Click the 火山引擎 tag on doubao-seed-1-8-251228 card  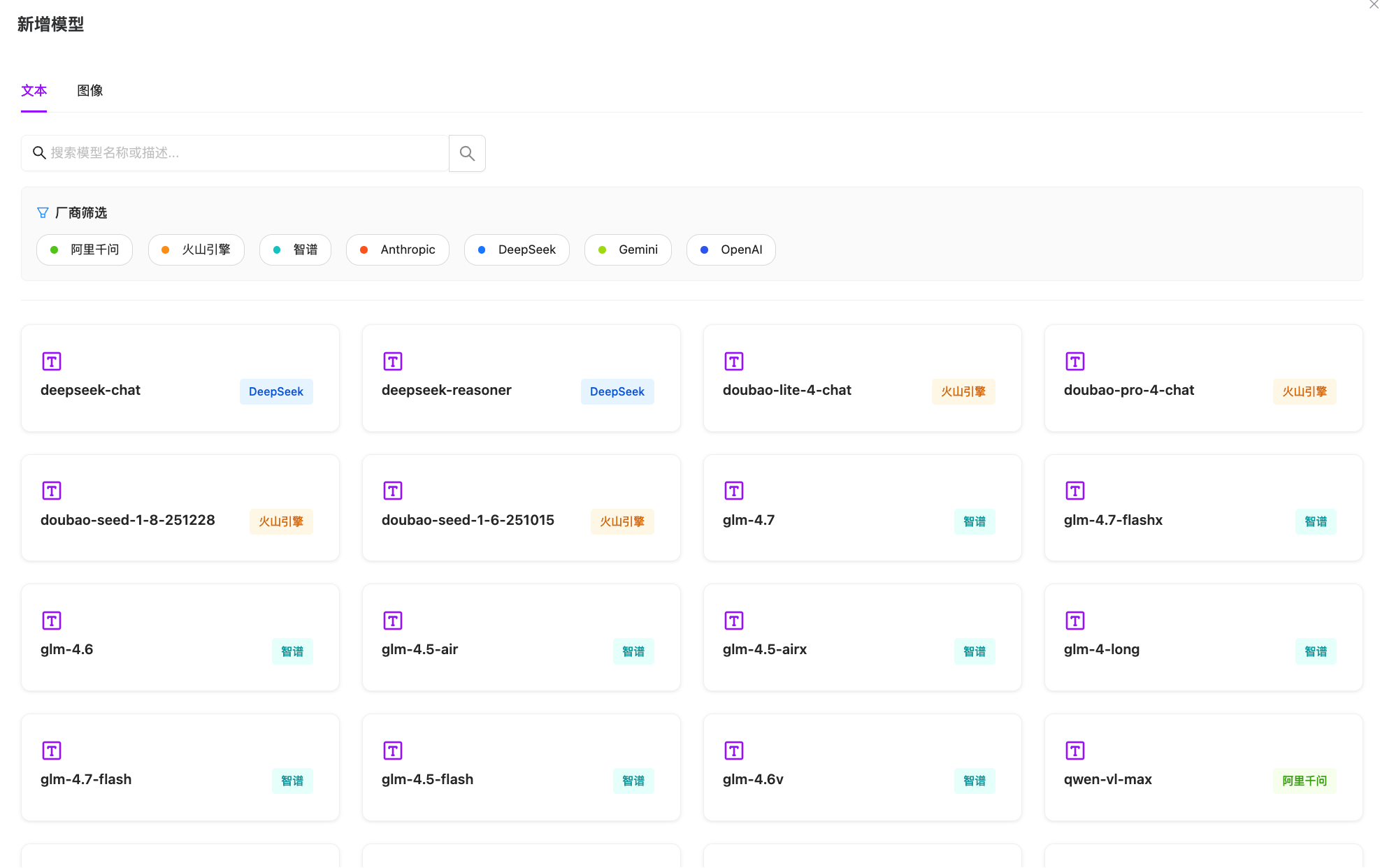281,521
